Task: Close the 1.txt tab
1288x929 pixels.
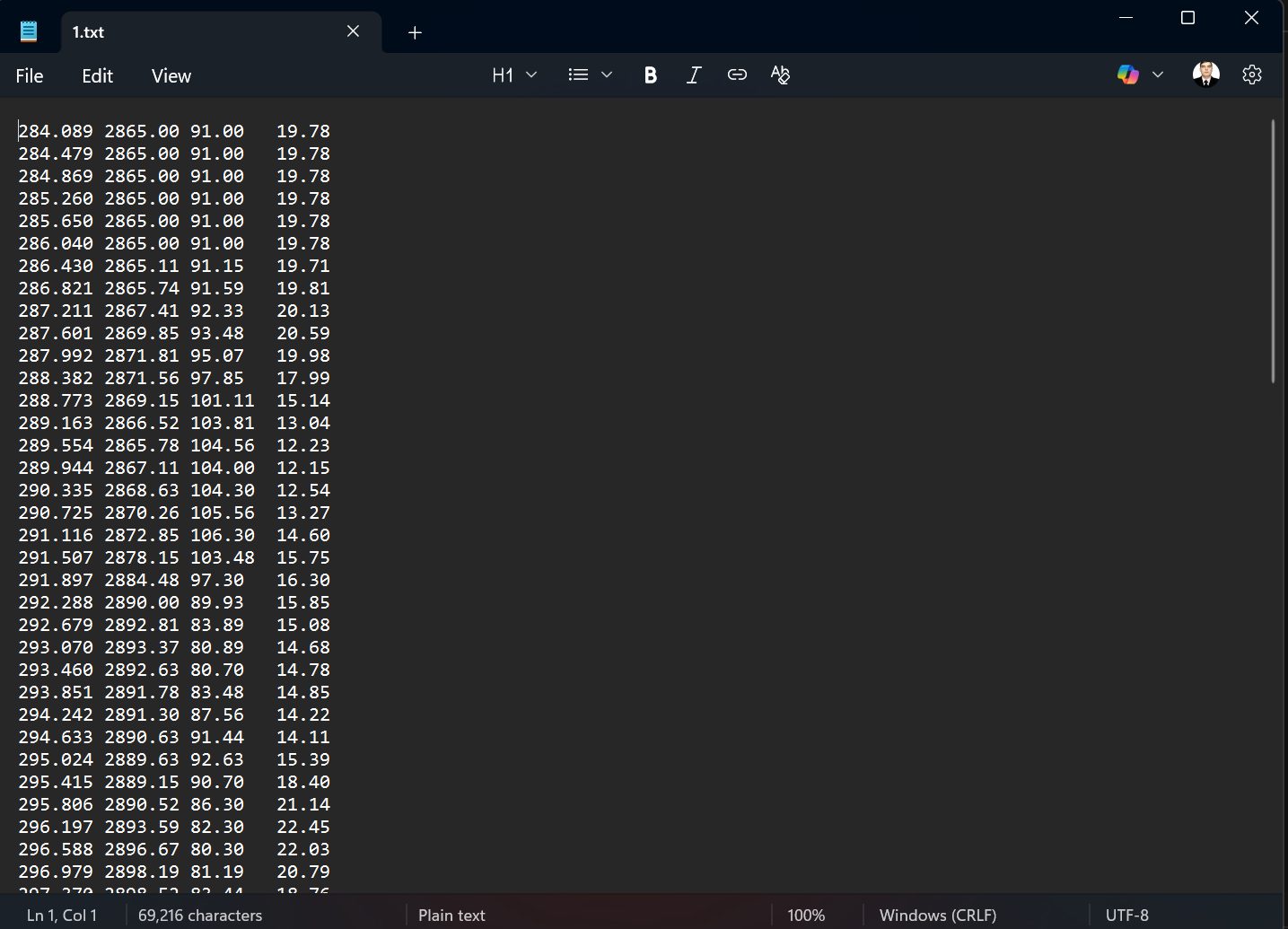Action: point(353,31)
